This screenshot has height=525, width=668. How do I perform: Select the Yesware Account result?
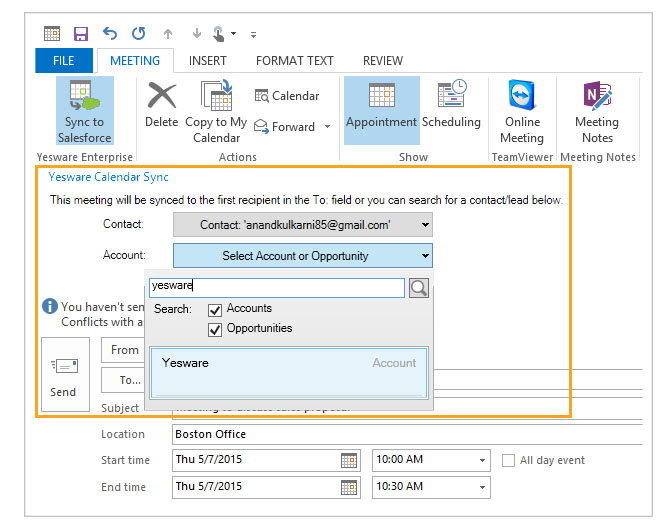click(289, 372)
